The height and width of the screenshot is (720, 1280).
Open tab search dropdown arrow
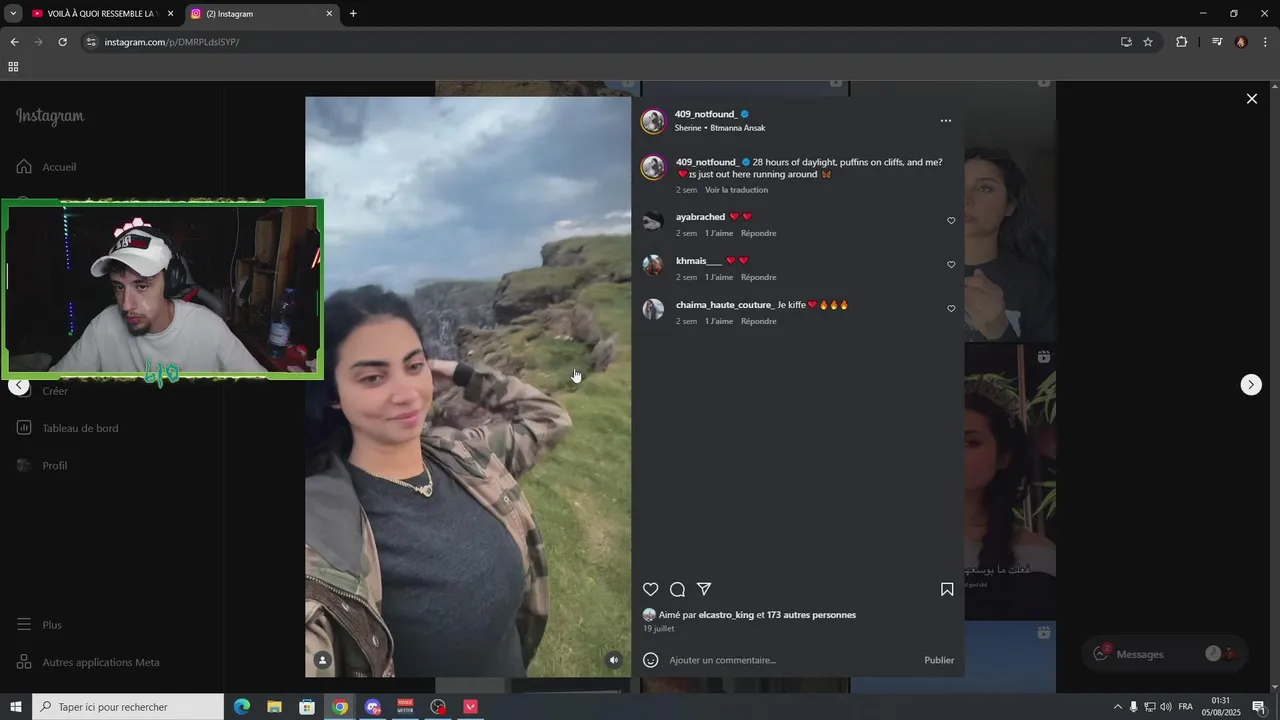tap(13, 14)
